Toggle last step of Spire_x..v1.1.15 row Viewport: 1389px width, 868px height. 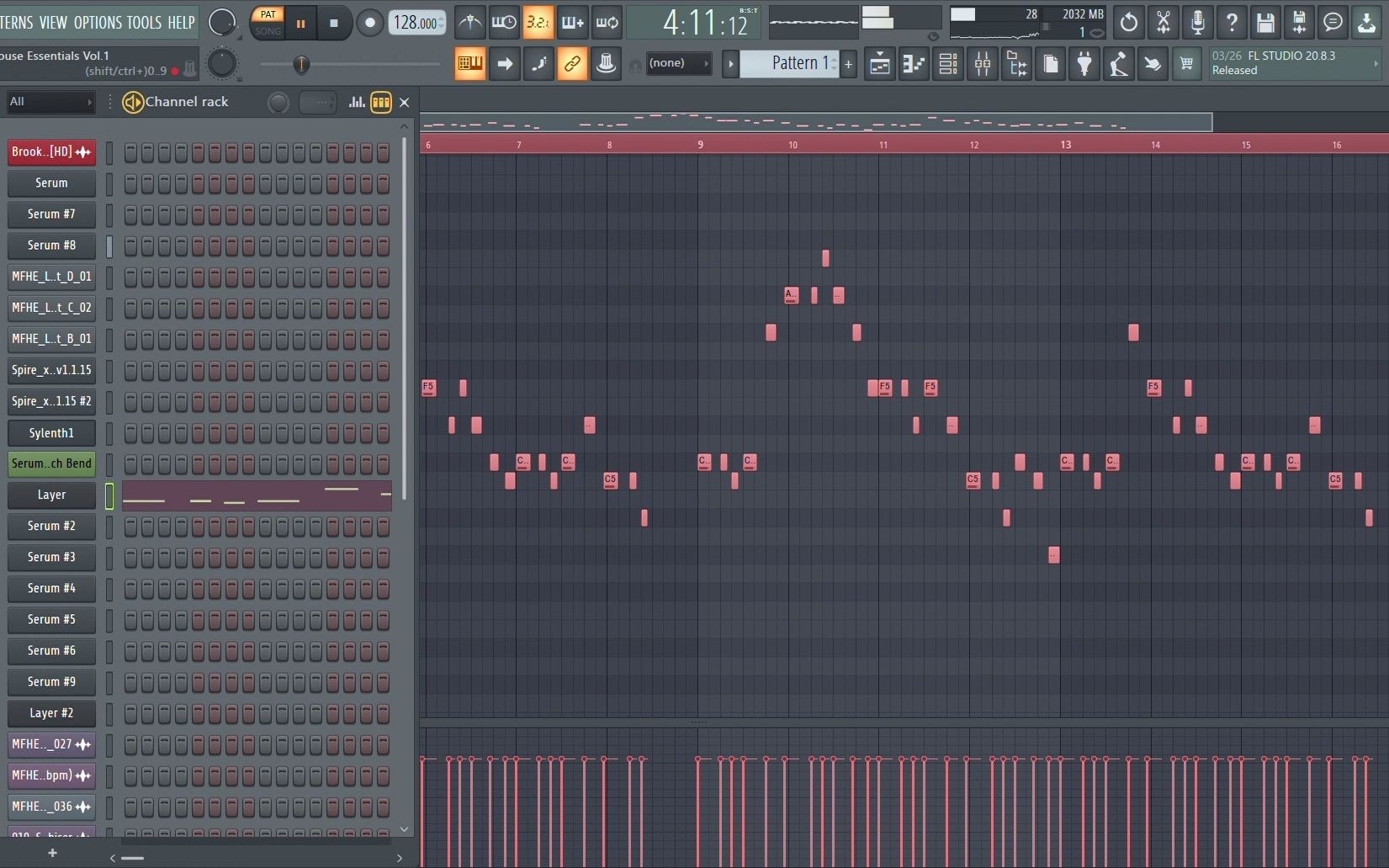point(383,370)
